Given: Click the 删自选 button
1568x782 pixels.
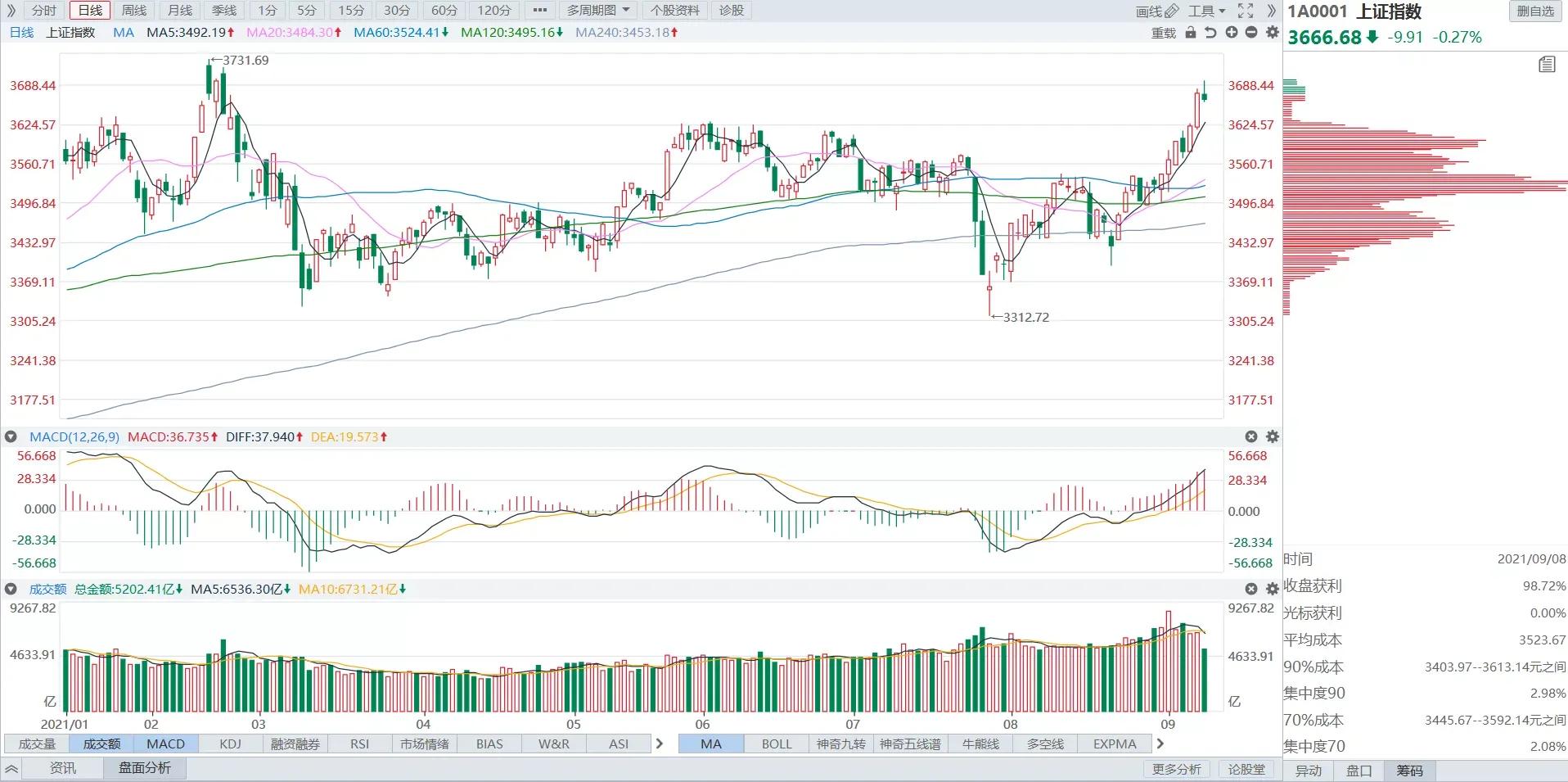Looking at the screenshot, I should (x=1534, y=11).
